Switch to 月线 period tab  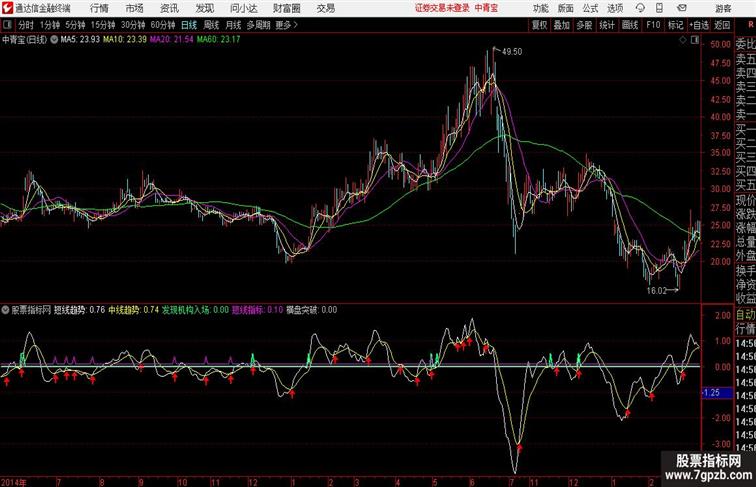coord(233,25)
